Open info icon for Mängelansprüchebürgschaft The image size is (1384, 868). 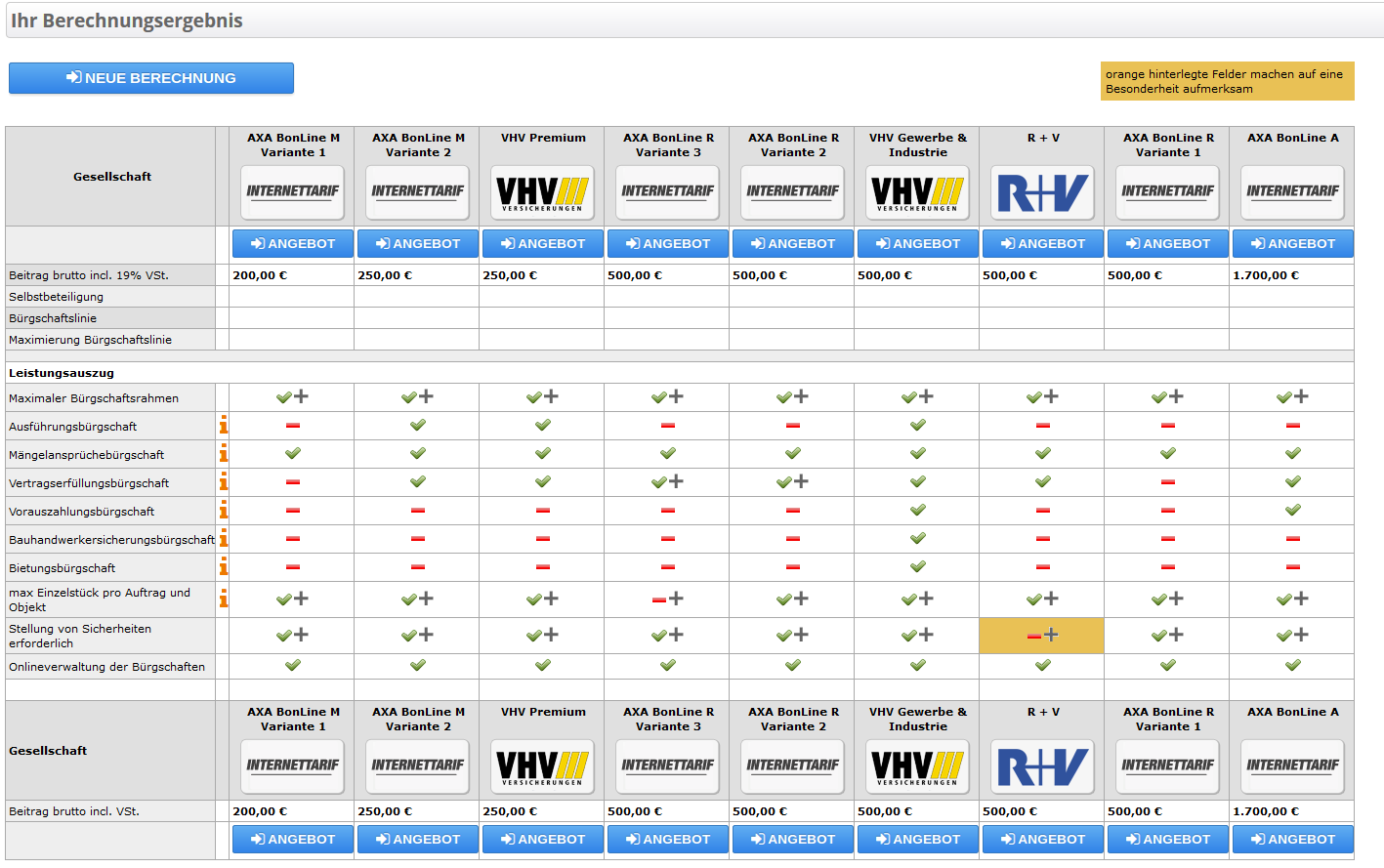coord(224,453)
